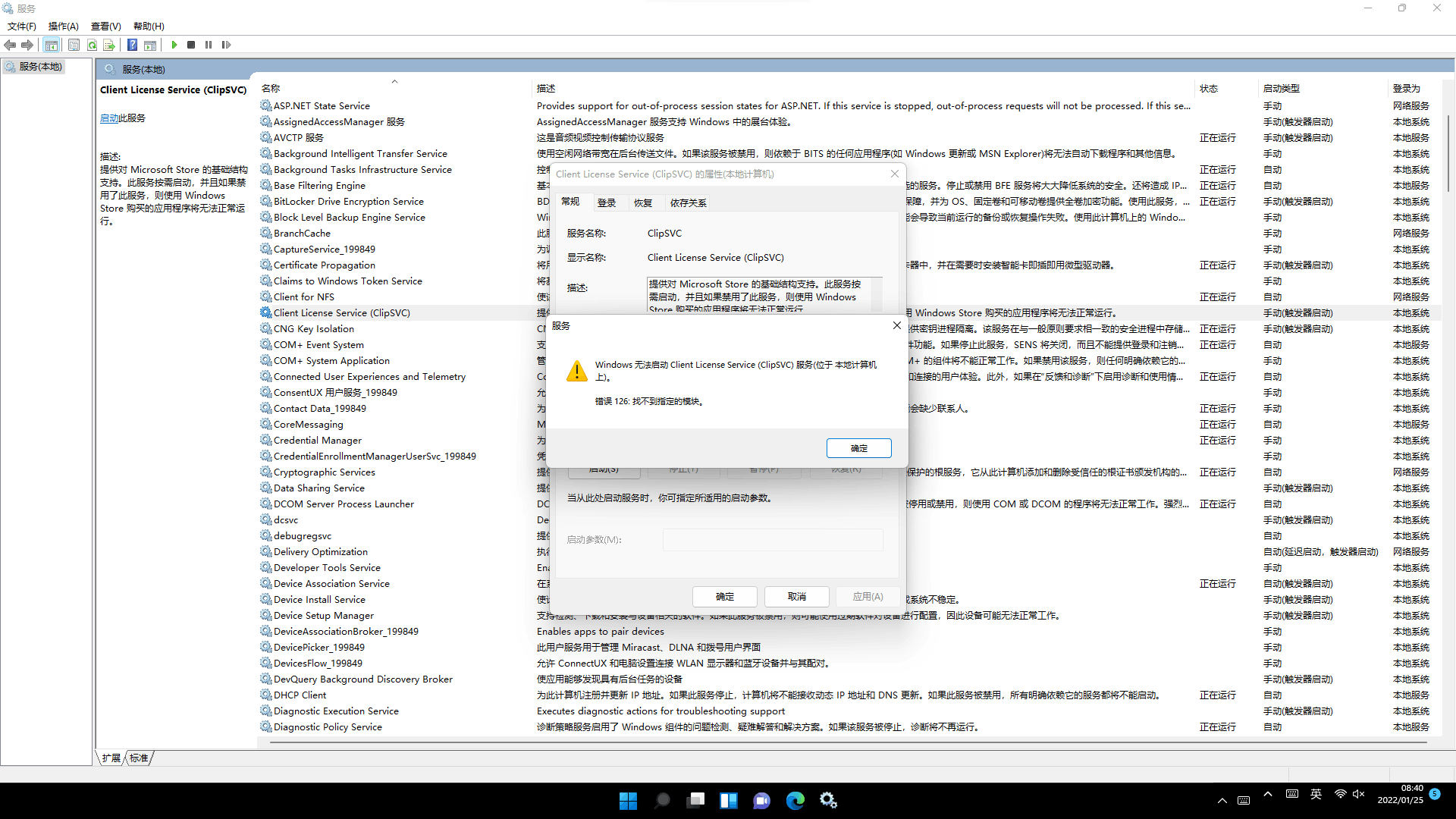Click the muted volume tray icon

tap(1358, 794)
